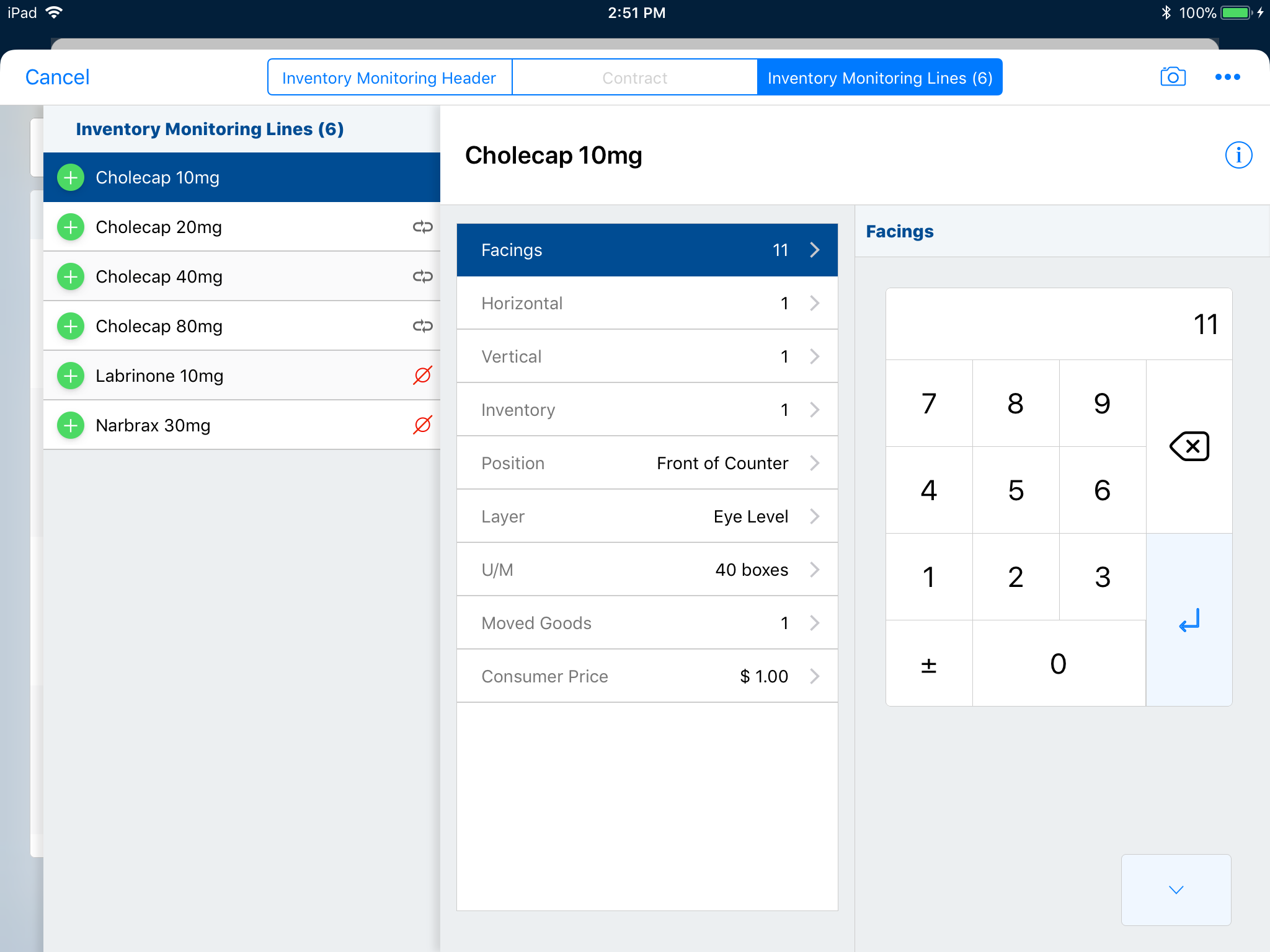Toggle green plus on Cholecap 80mg
This screenshot has width=1270, height=952.
pos(71,326)
